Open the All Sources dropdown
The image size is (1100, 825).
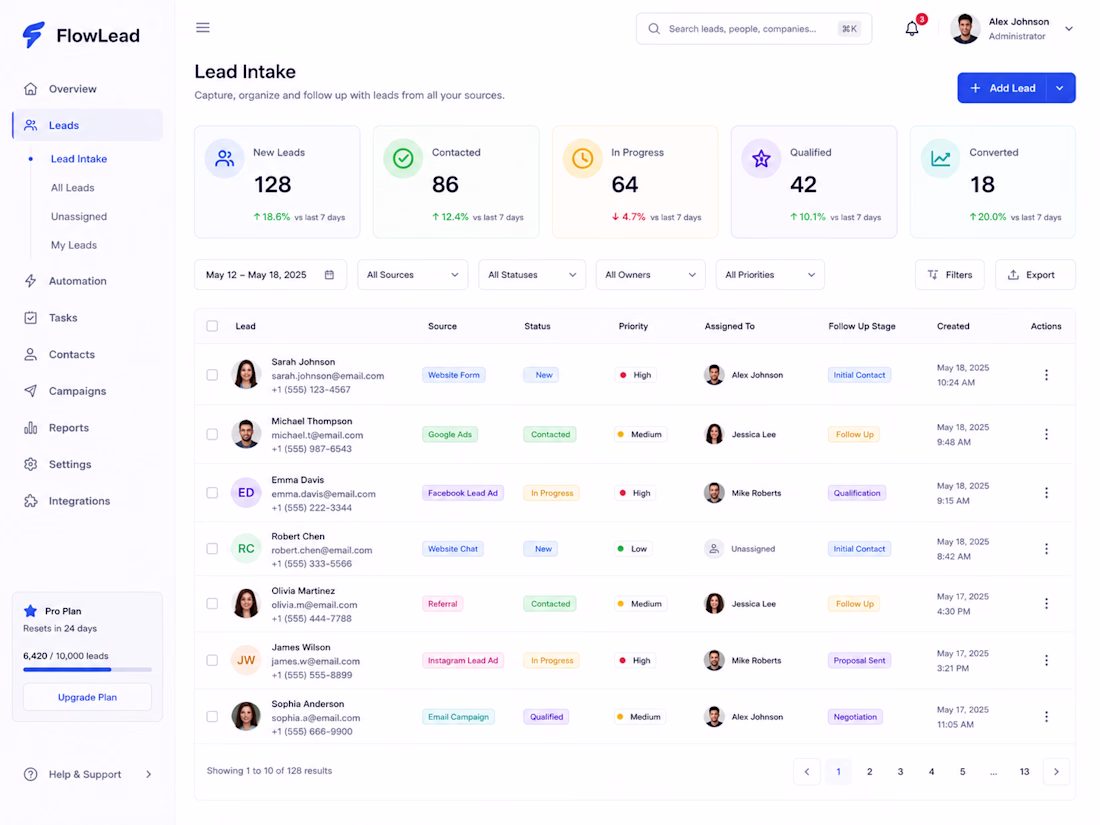coord(412,274)
